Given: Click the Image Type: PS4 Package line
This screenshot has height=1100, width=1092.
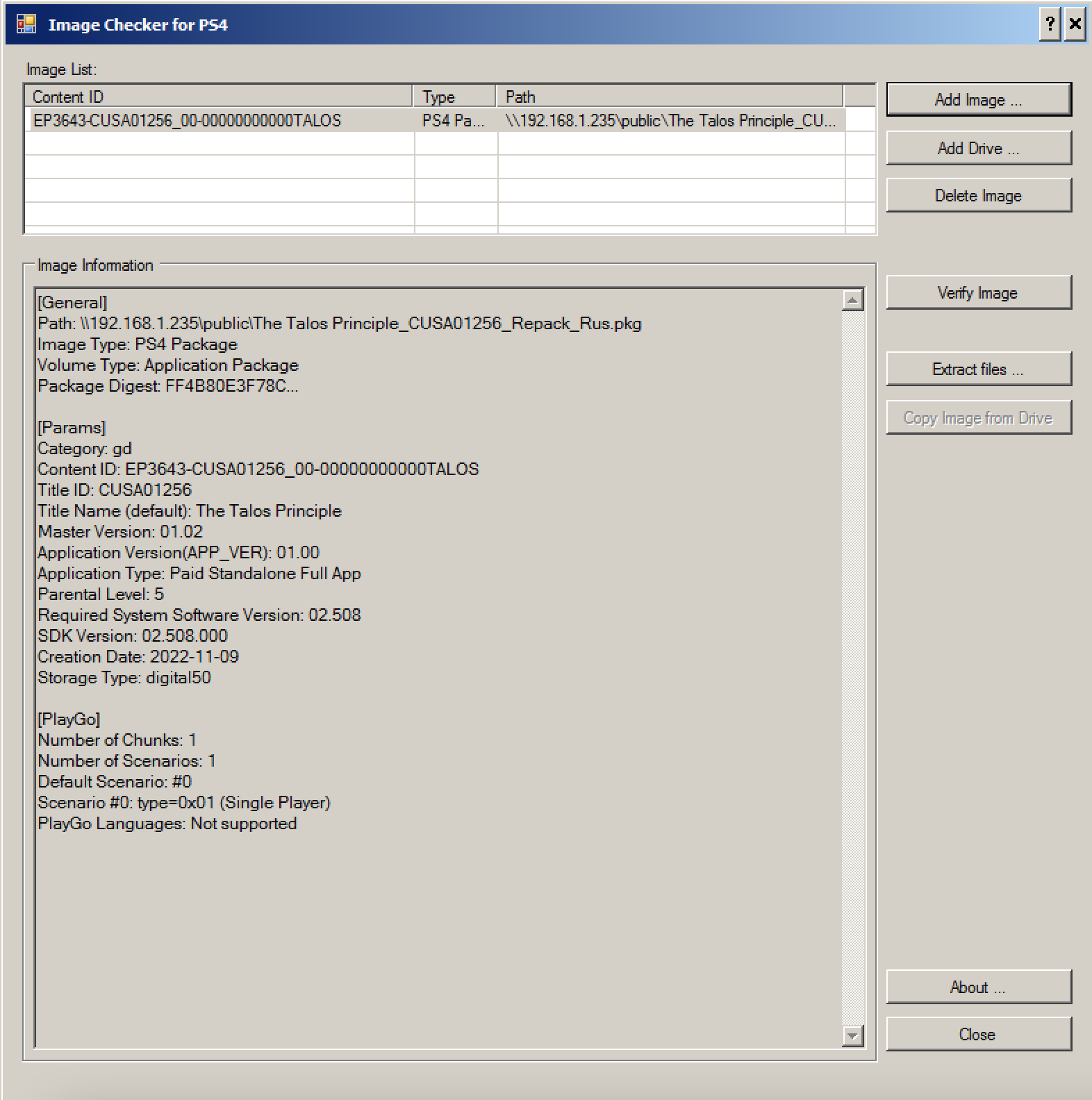Looking at the screenshot, I should point(138,344).
